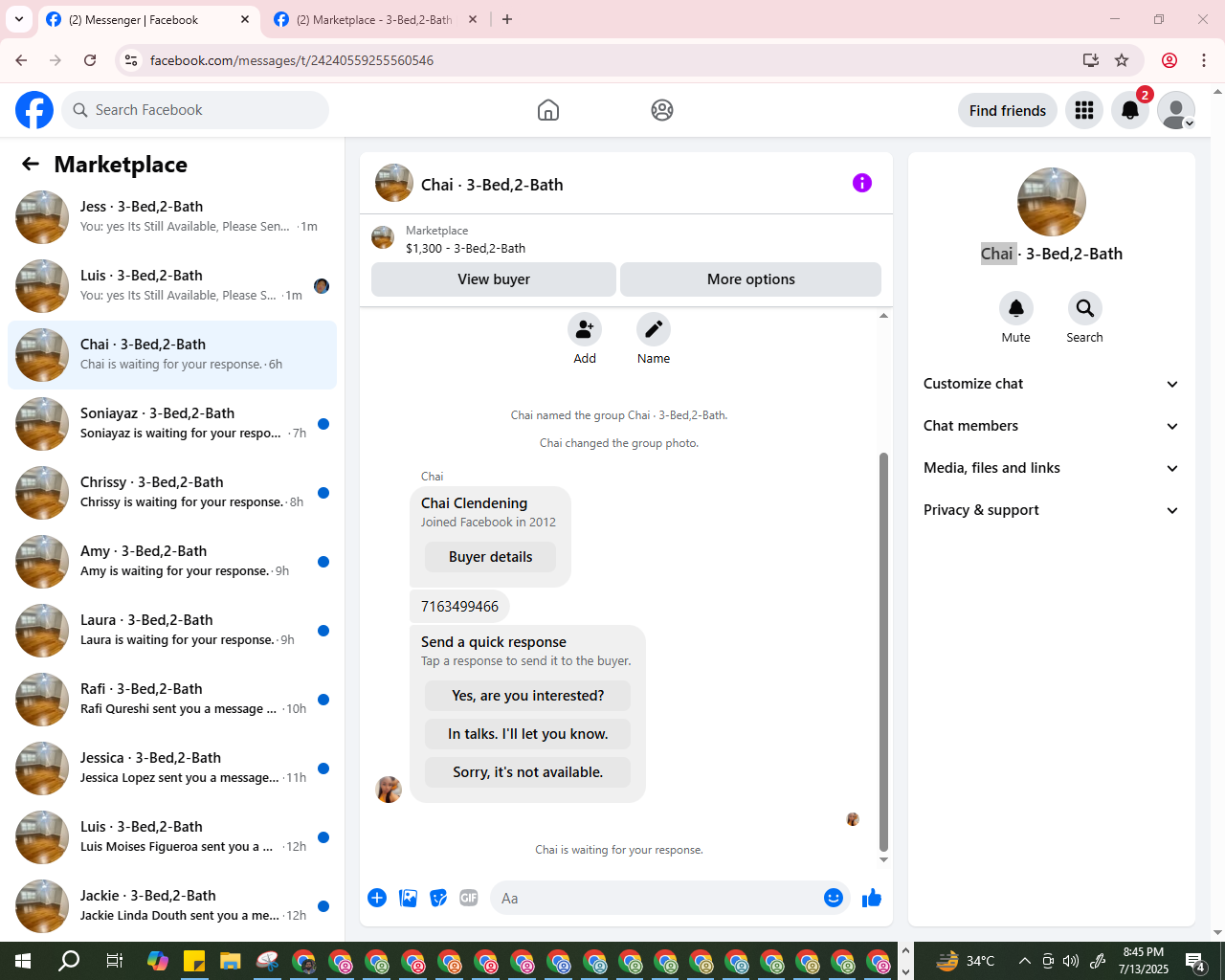Search within the conversation
The height and width of the screenshot is (980, 1225).
(x=1085, y=308)
